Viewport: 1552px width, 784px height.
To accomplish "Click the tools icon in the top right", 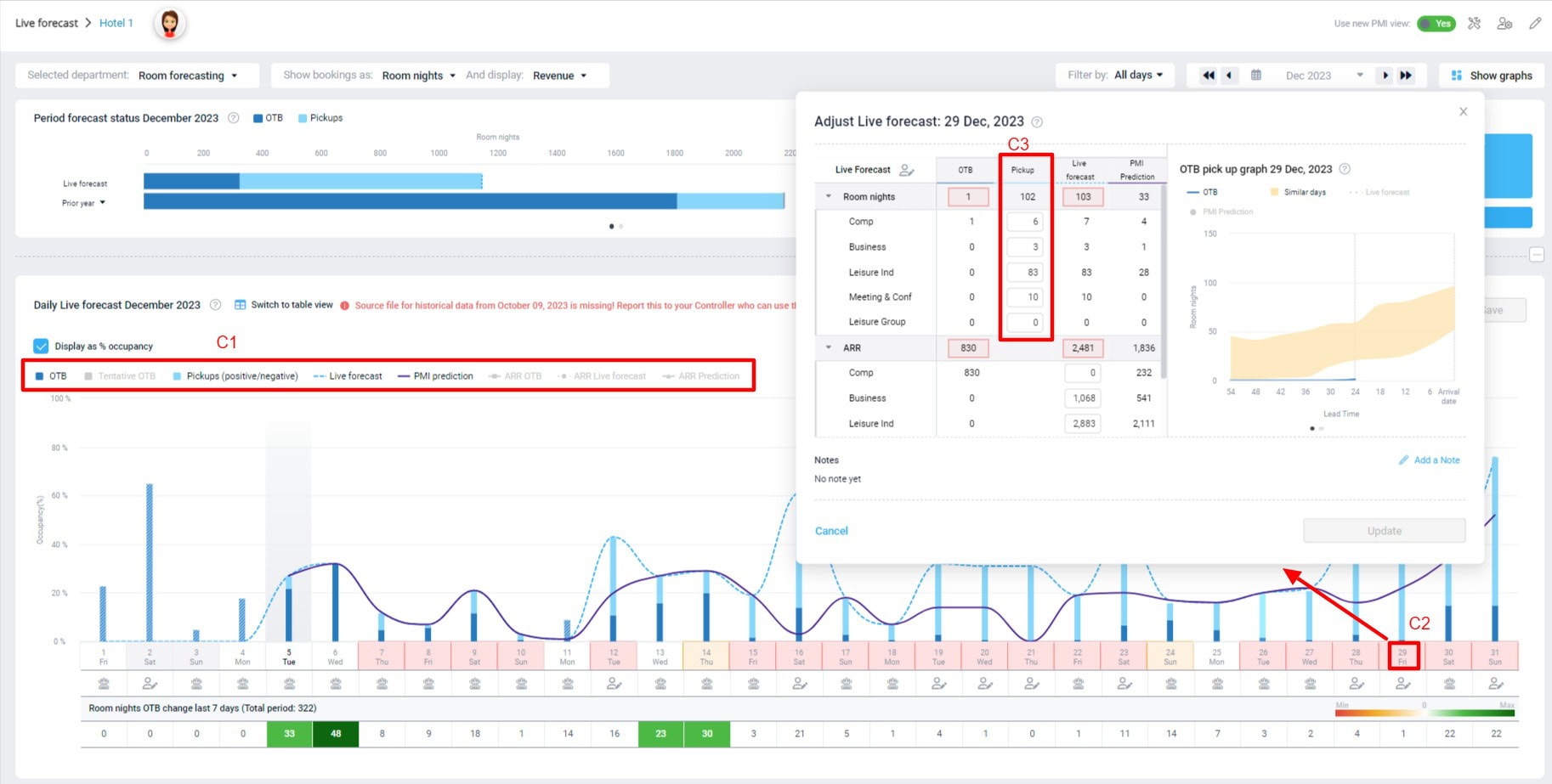I will 1475,23.
